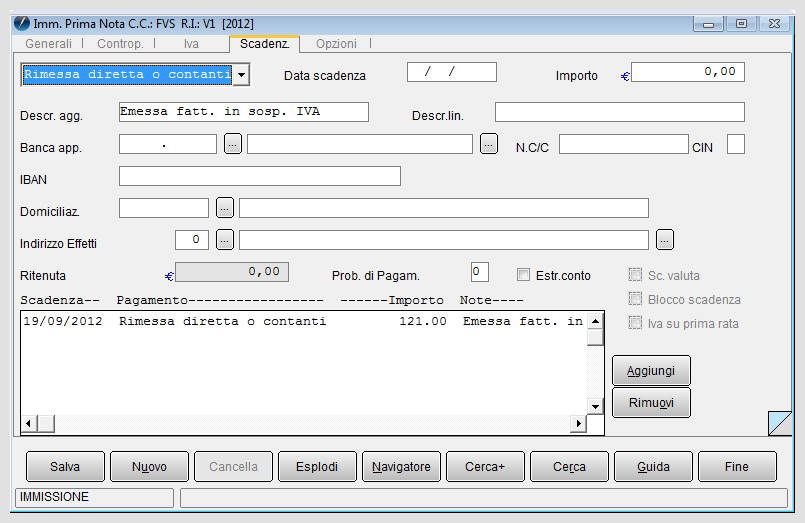Click the bank name field before N.C/C
805x523 pixels.
(x=360, y=144)
